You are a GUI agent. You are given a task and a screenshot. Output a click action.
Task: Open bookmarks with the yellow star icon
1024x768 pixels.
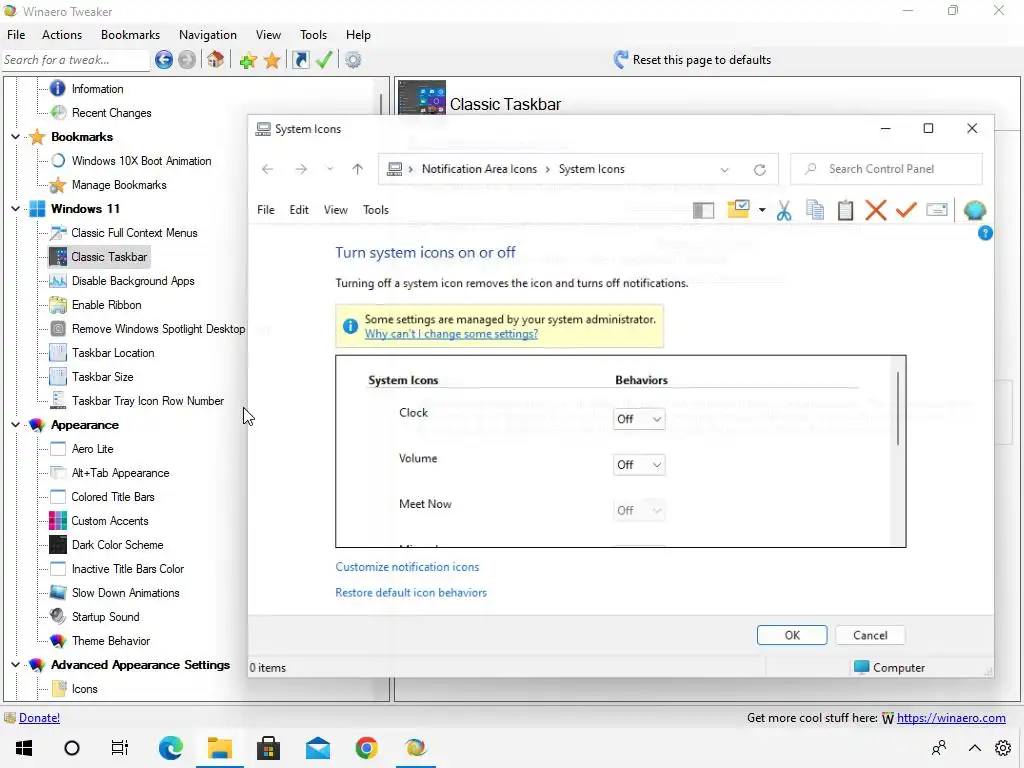click(272, 61)
